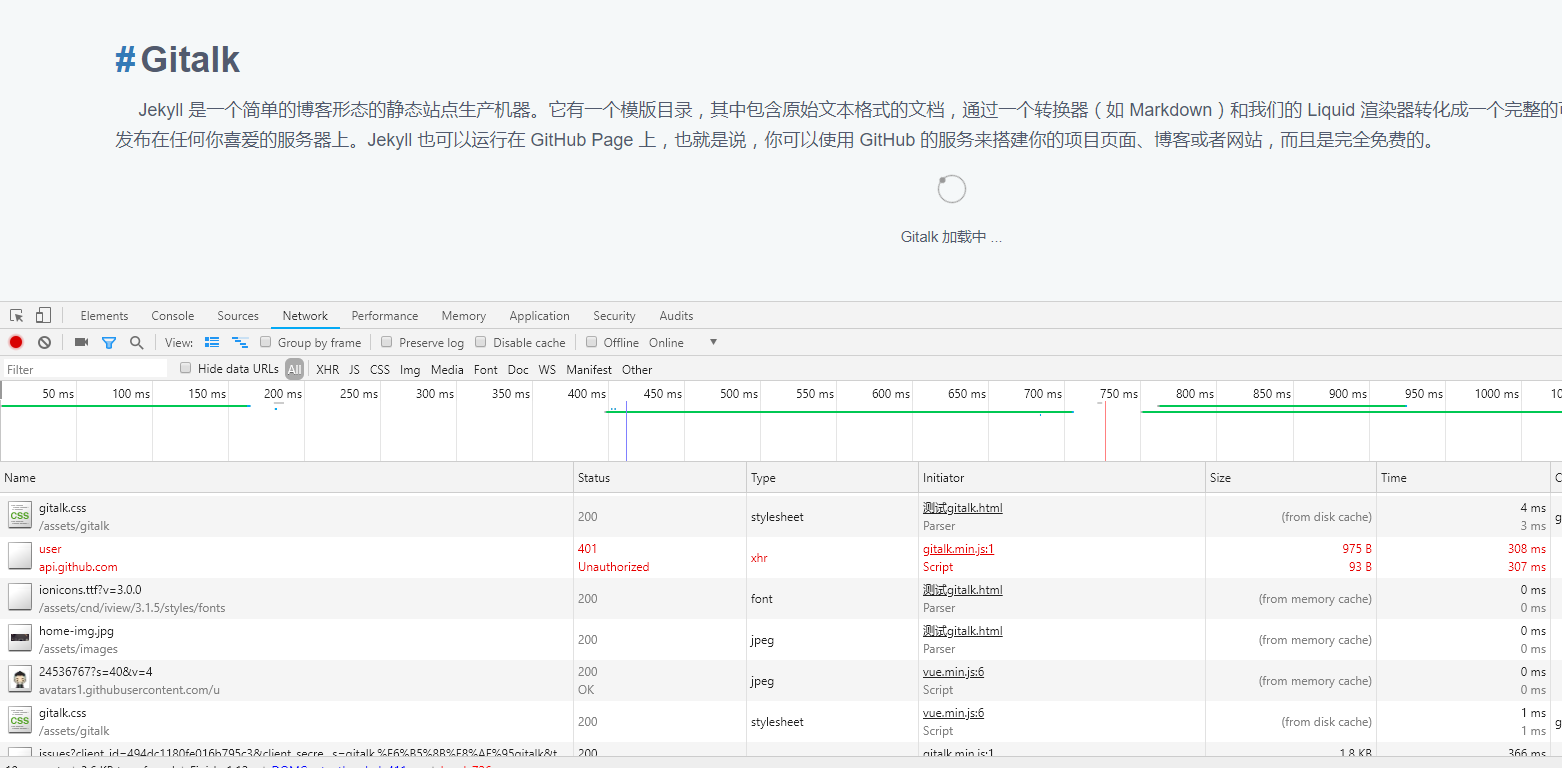The height and width of the screenshot is (768, 1562).
Task: Enable the Preserve log checkbox
Action: (x=387, y=342)
